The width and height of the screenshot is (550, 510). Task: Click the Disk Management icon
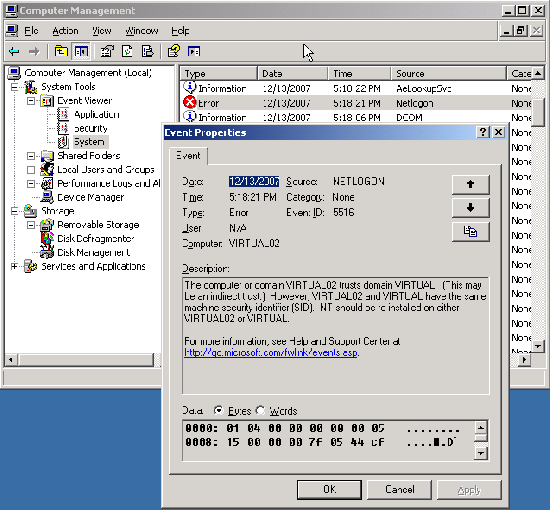point(47,252)
